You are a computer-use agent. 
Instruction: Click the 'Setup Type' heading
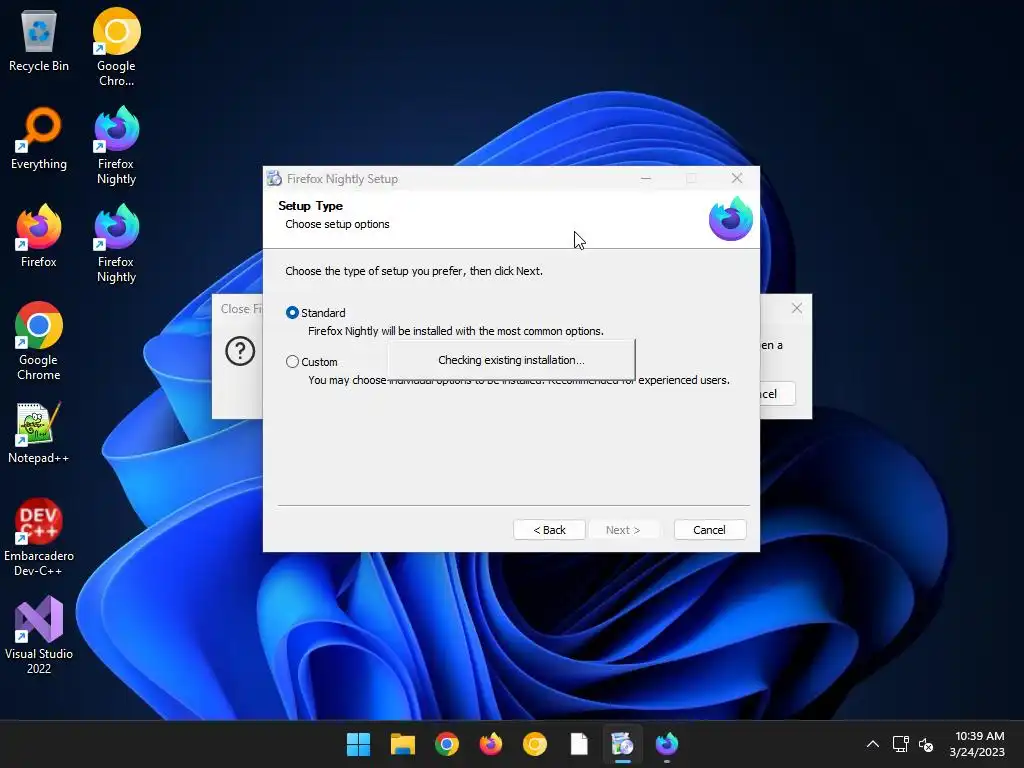point(310,206)
